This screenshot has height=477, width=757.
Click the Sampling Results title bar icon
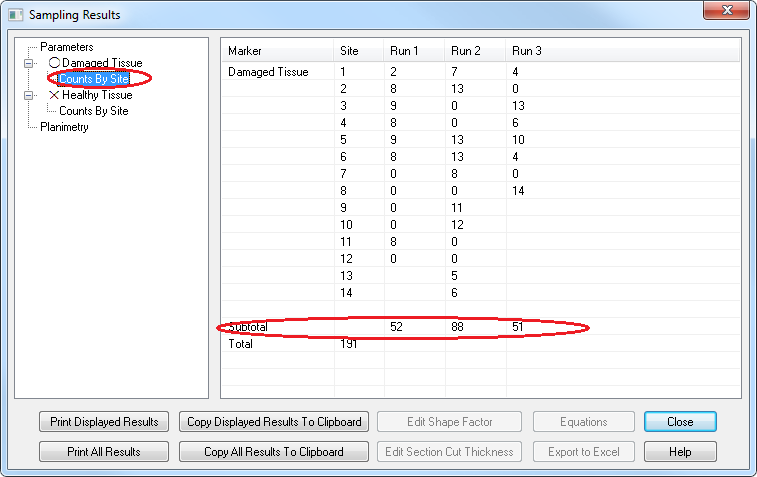[x=15, y=15]
